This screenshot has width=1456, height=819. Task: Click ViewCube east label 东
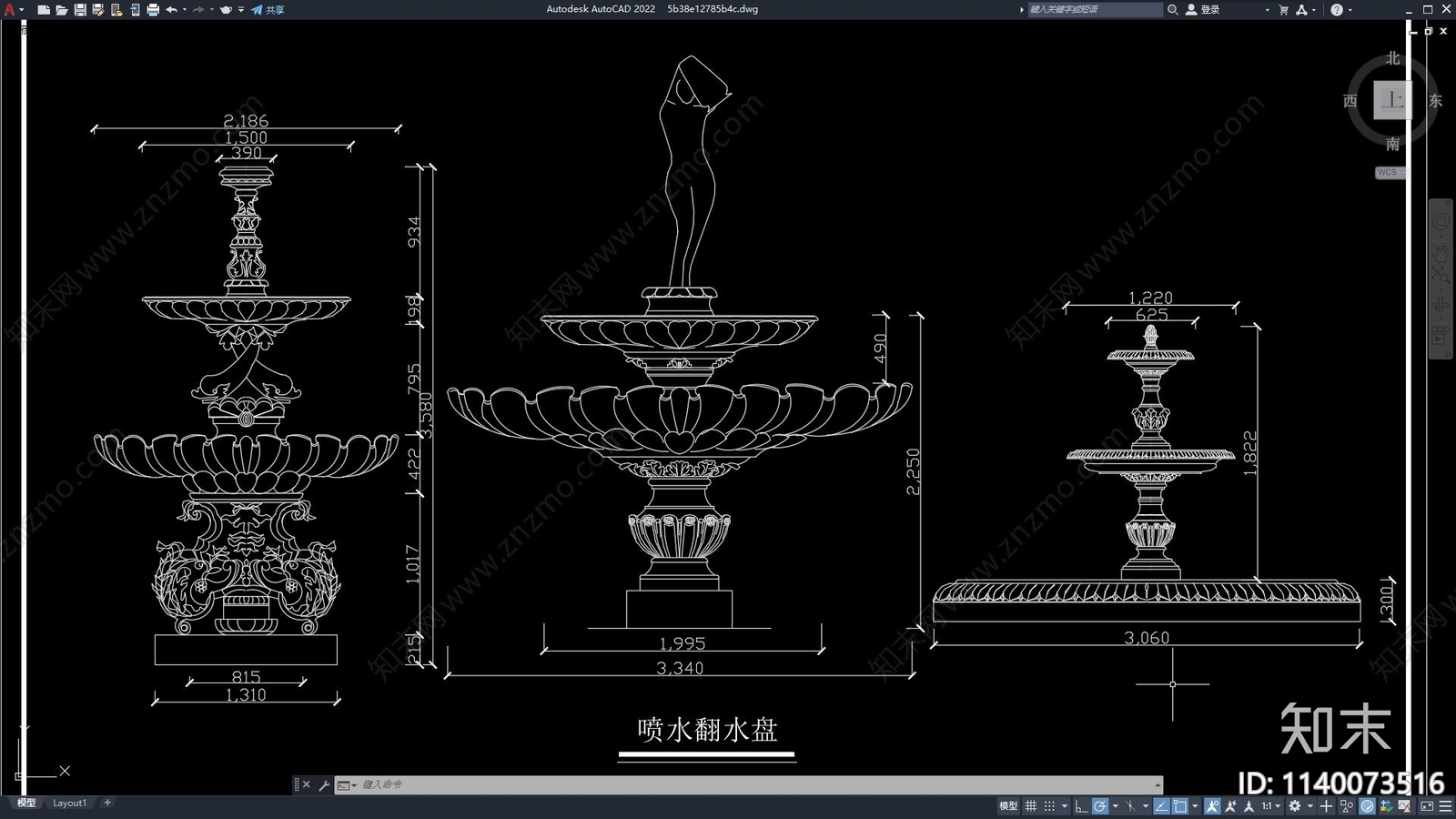[1435, 100]
